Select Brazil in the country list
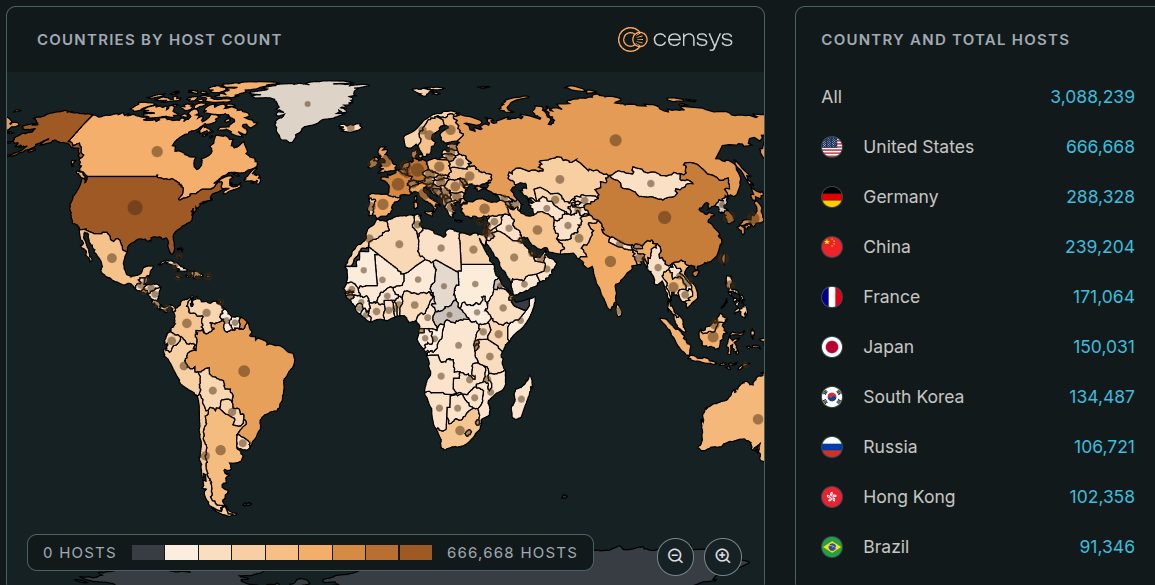Screen dimensions: 1155x585 pos(977,547)
